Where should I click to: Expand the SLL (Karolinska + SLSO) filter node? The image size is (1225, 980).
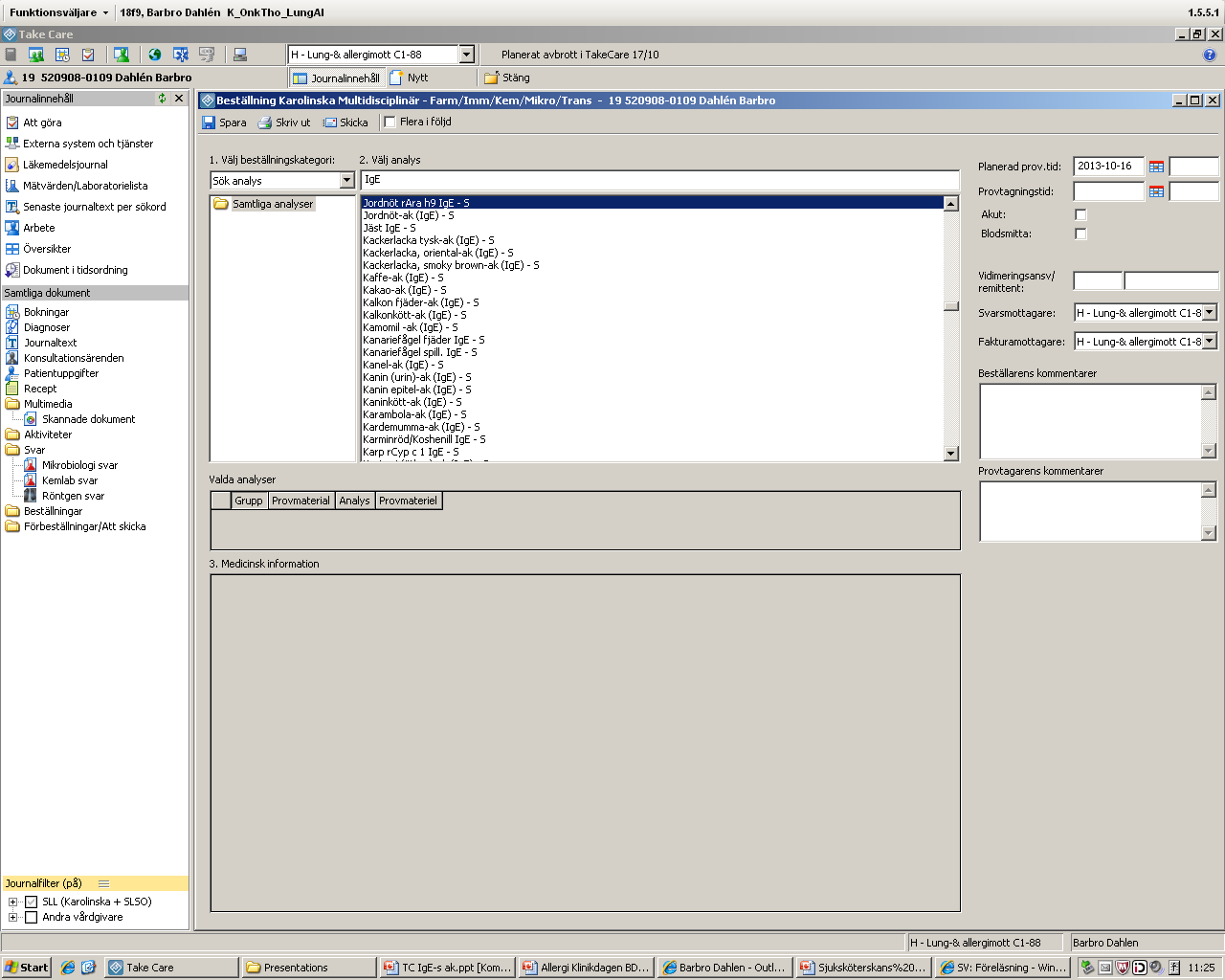click(12, 902)
